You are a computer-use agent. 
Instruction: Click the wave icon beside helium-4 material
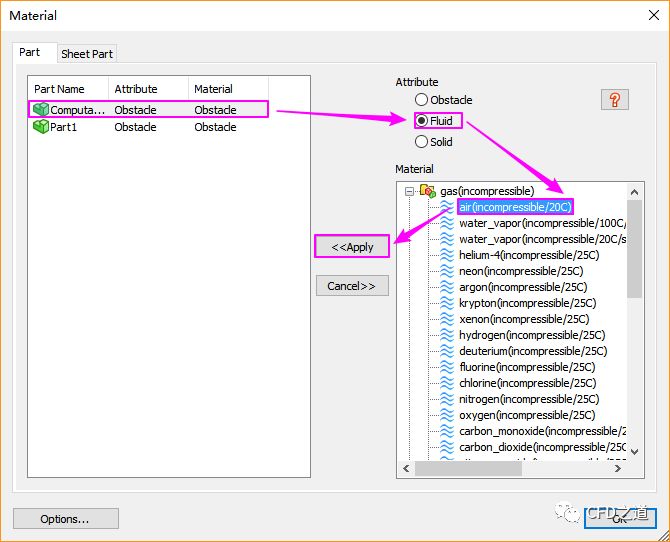[x=447, y=255]
